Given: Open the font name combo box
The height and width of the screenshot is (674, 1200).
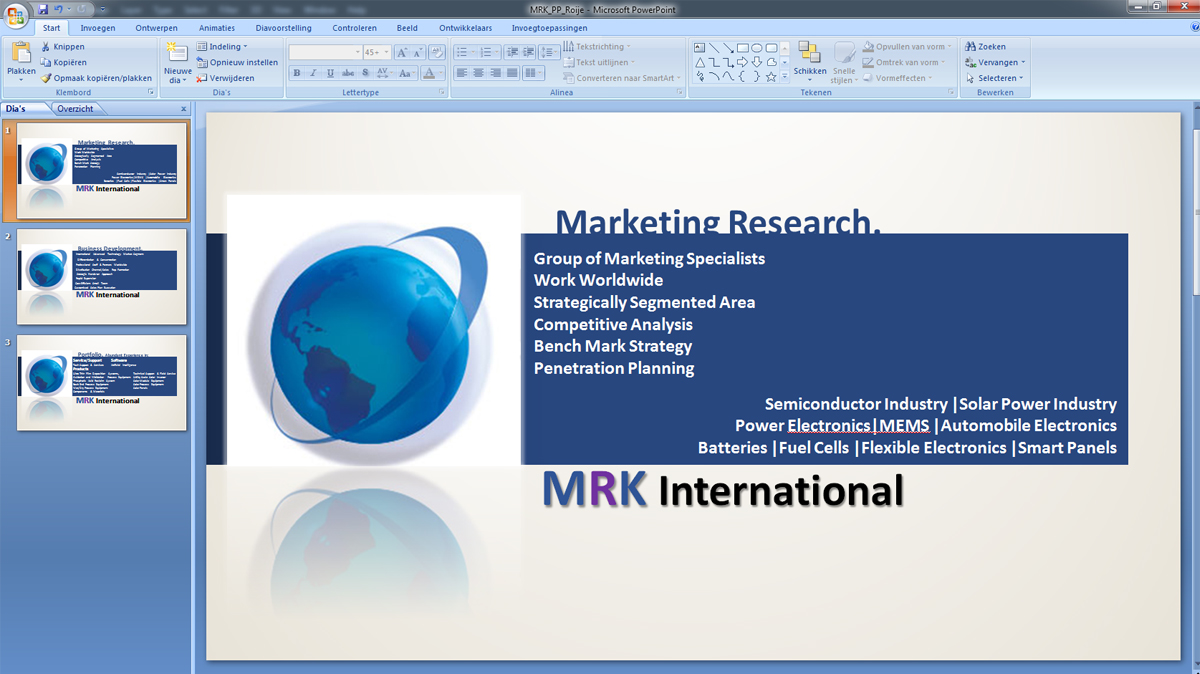Looking at the screenshot, I should tap(325, 52).
